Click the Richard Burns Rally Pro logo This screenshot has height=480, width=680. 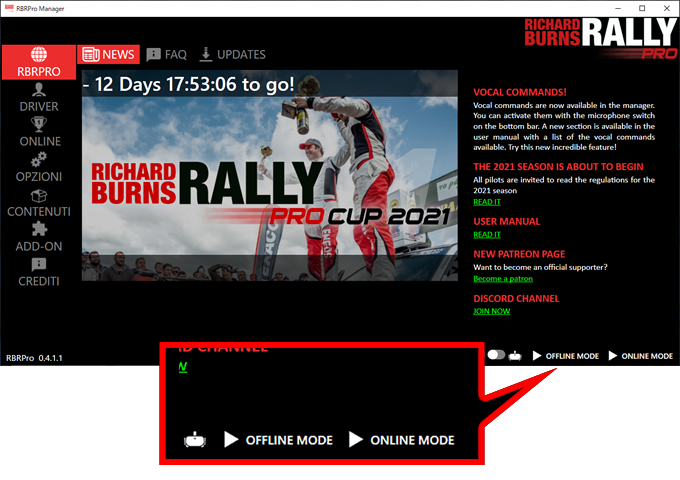[x=600, y=39]
